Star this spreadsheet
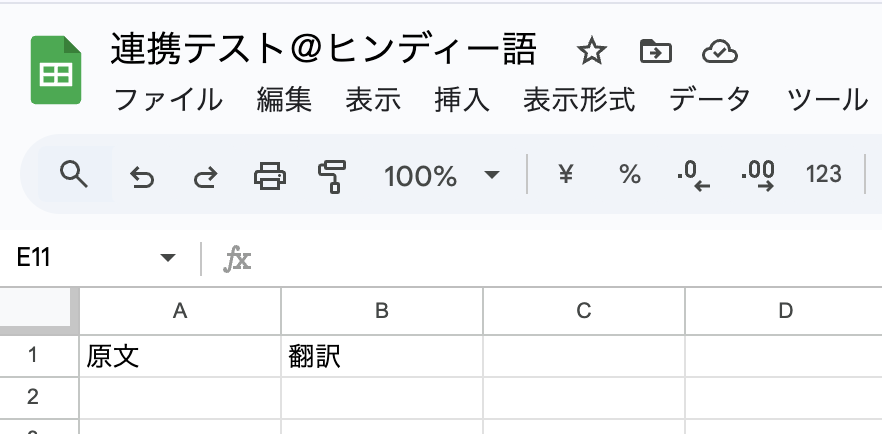The height and width of the screenshot is (434, 882). tap(592, 51)
